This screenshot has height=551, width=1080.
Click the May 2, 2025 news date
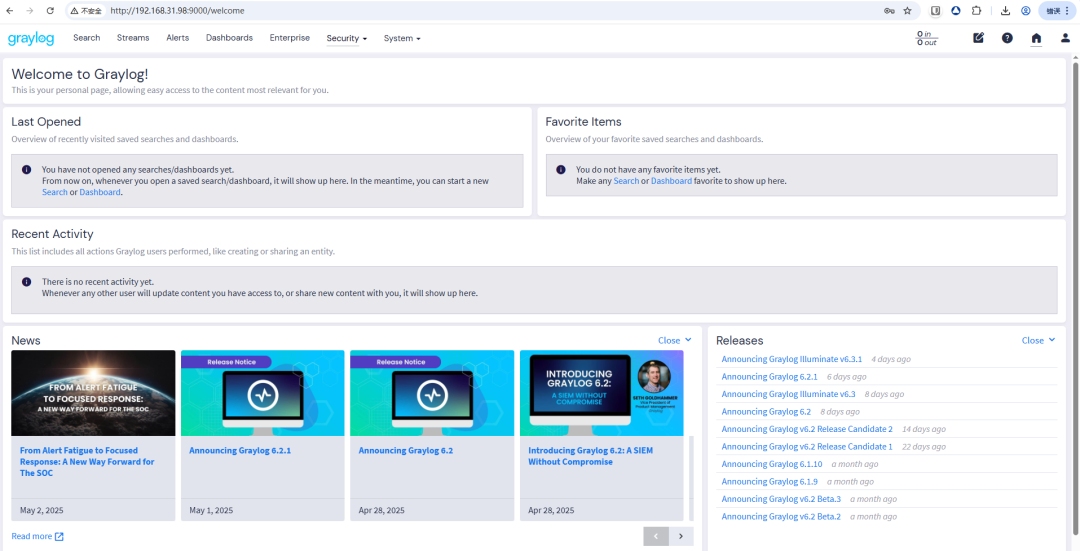[43, 511]
